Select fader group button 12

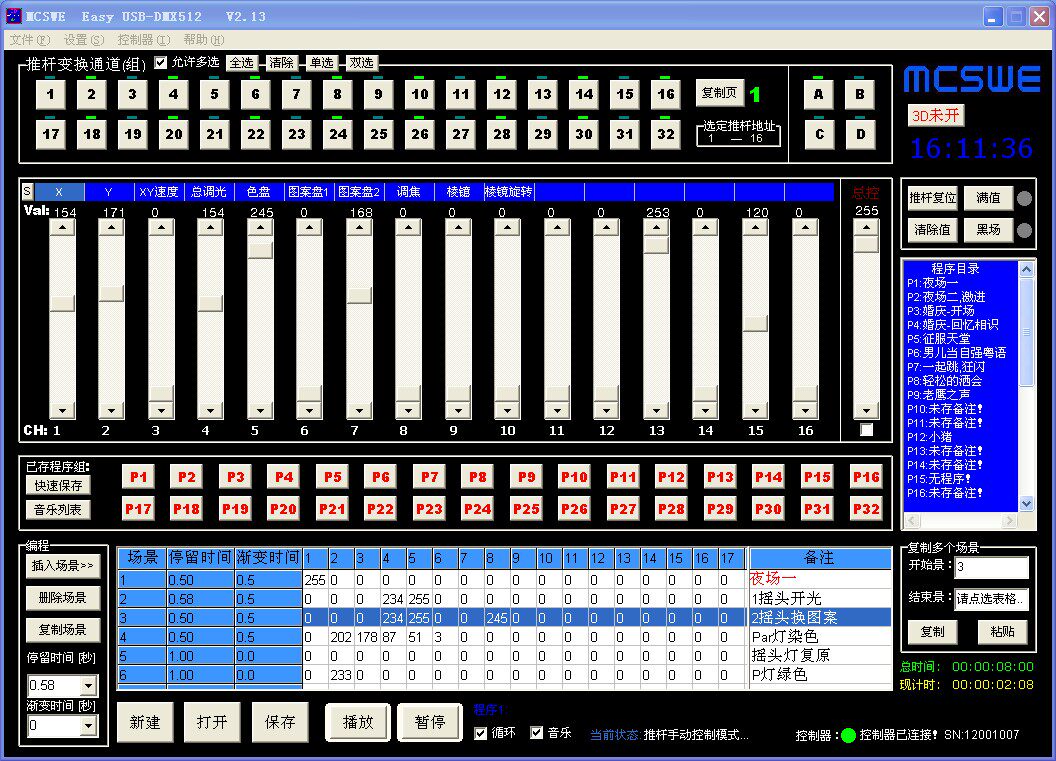(x=501, y=94)
